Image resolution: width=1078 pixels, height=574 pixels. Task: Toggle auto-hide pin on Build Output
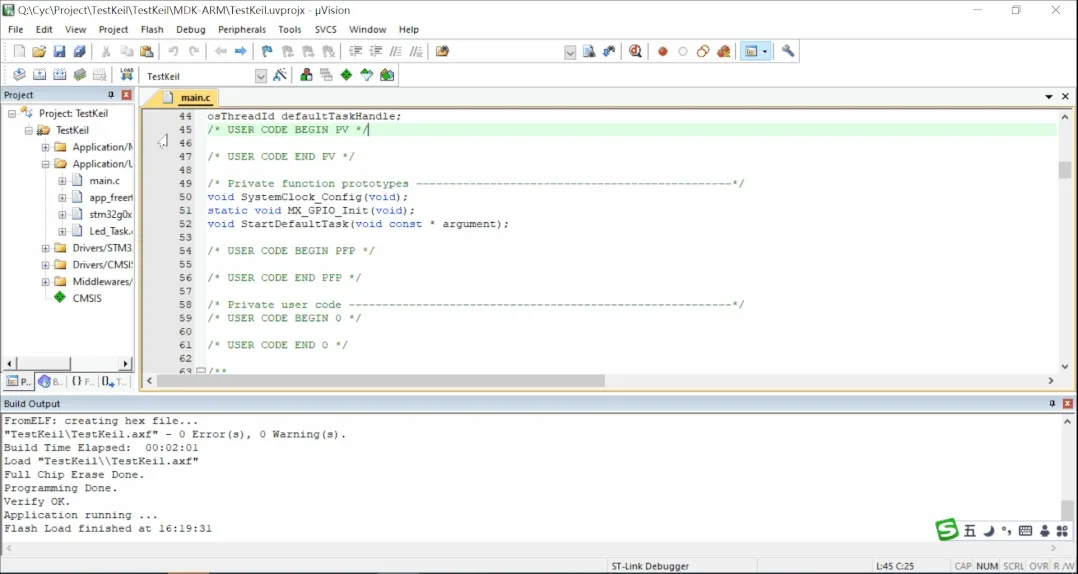point(1051,404)
